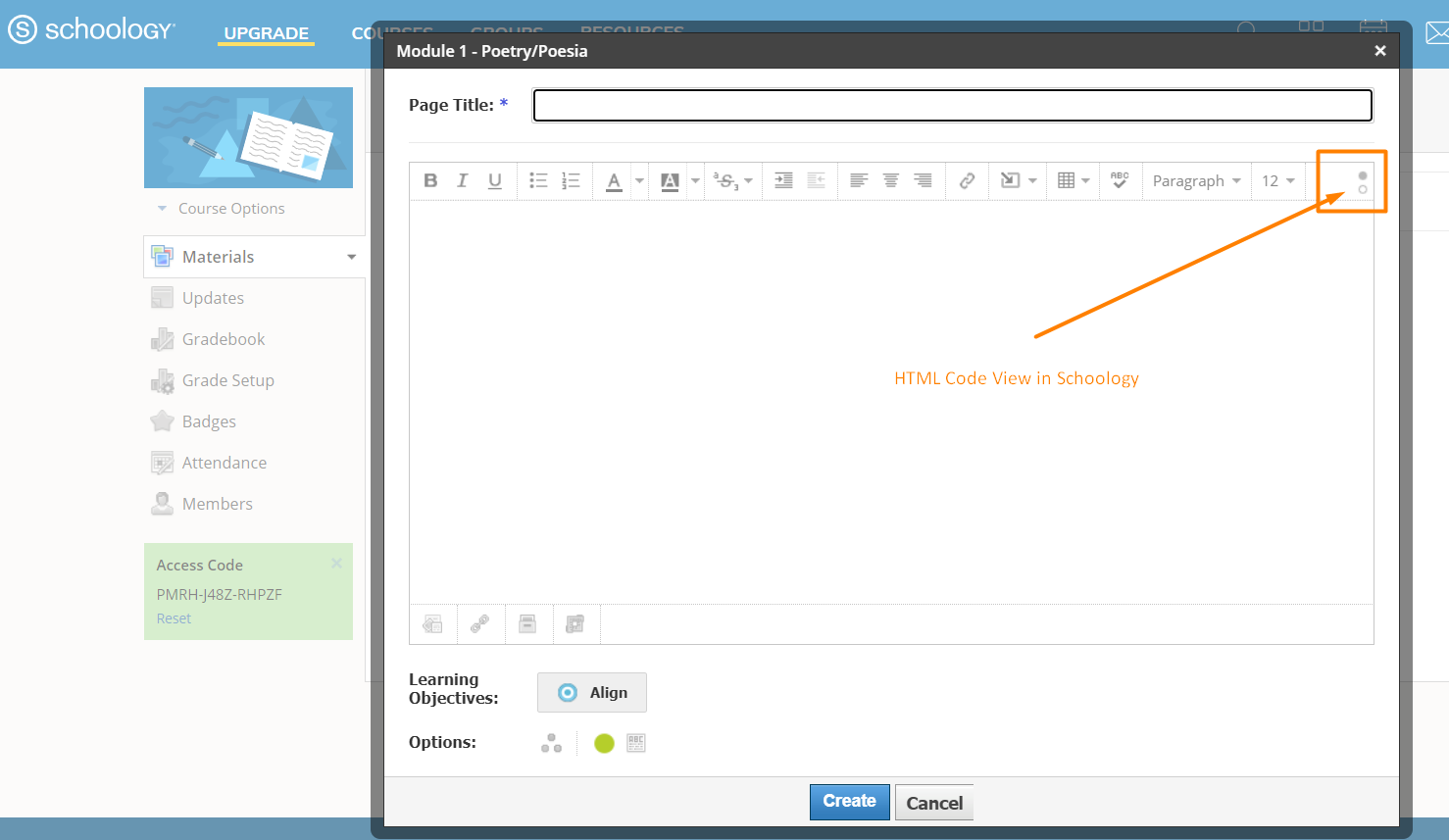The height and width of the screenshot is (840, 1449).
Task: Expand the Materials dropdown arrow
Action: (352, 257)
